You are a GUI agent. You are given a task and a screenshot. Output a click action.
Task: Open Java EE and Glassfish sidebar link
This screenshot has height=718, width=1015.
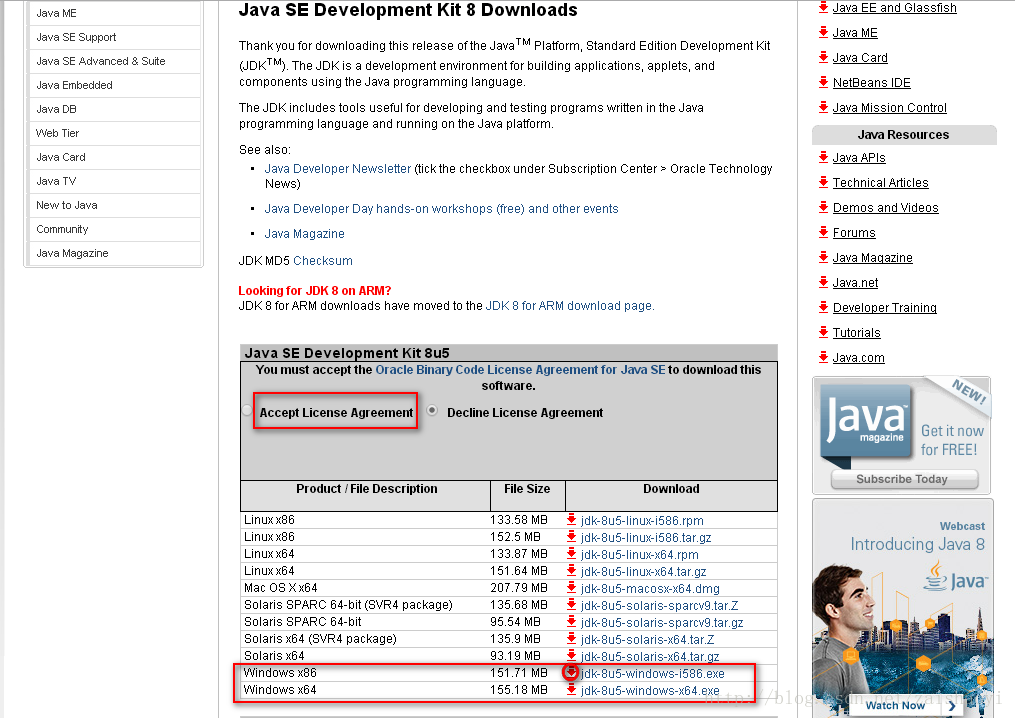click(x=895, y=8)
